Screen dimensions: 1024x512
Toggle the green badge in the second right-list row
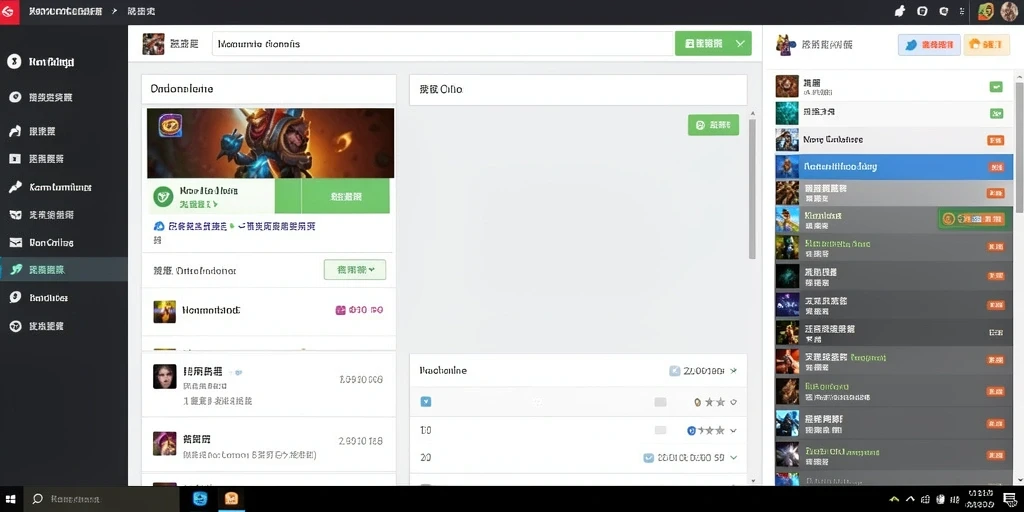point(996,114)
